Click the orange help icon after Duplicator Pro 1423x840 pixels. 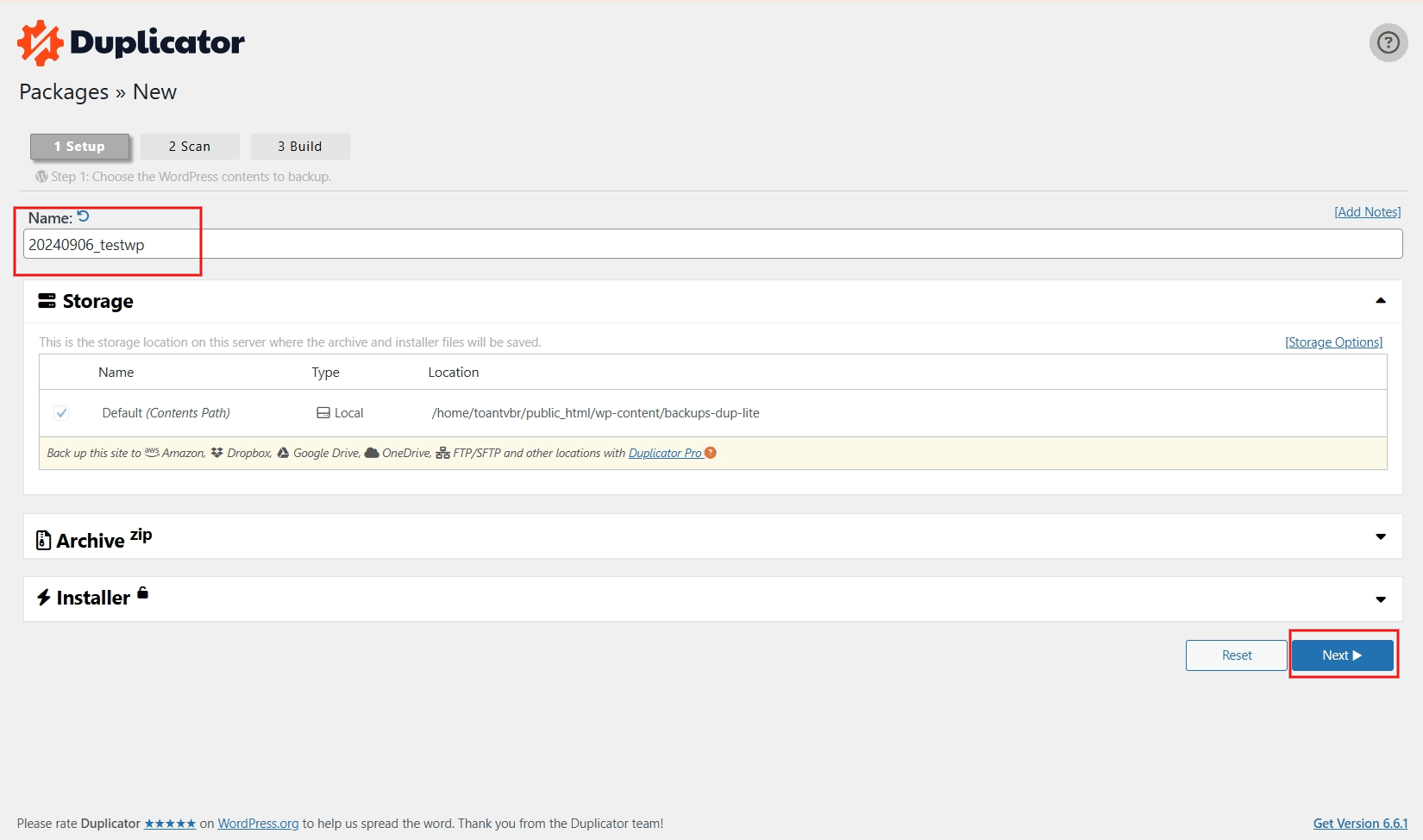tap(711, 453)
